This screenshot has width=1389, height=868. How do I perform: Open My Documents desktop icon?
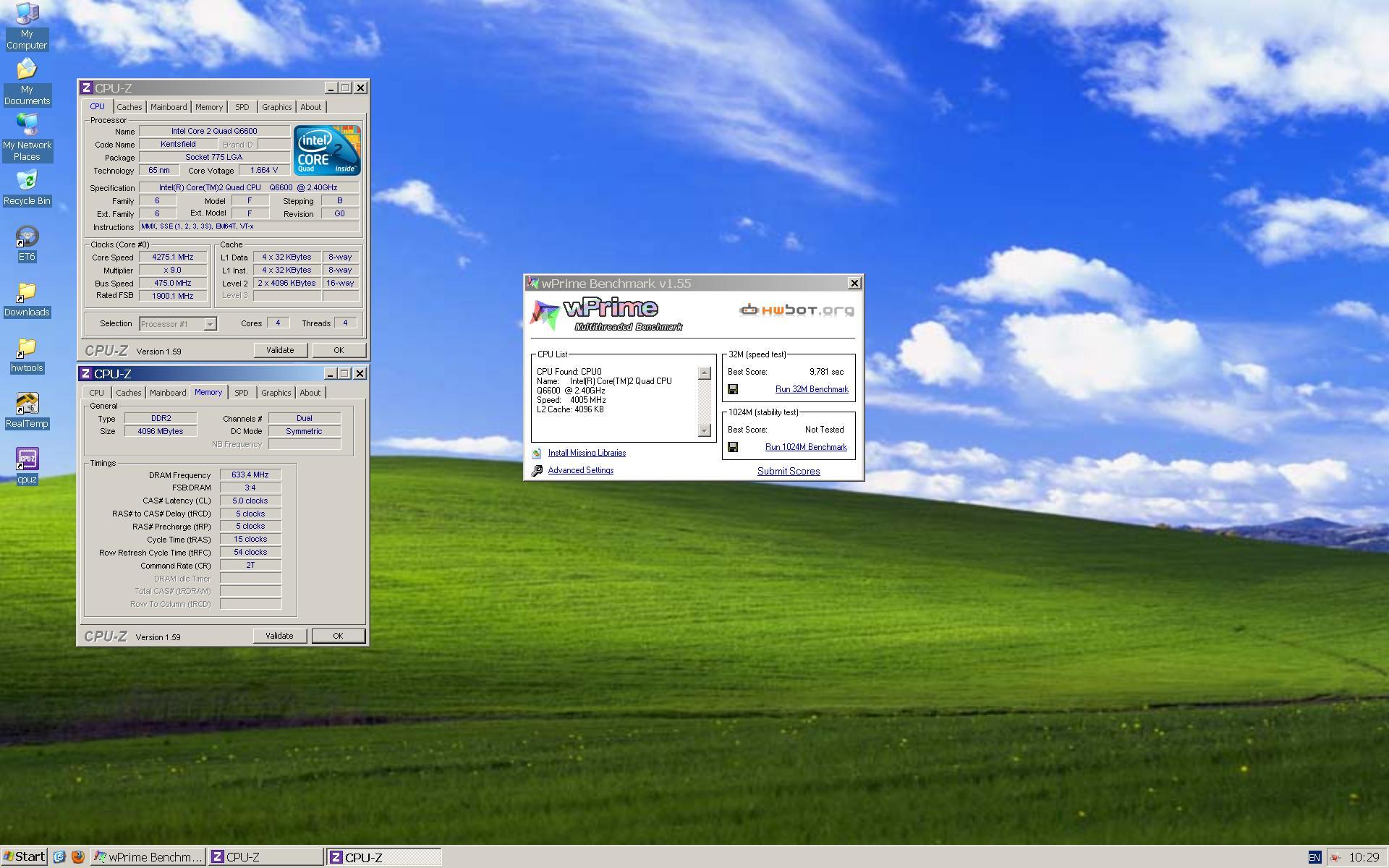27,81
